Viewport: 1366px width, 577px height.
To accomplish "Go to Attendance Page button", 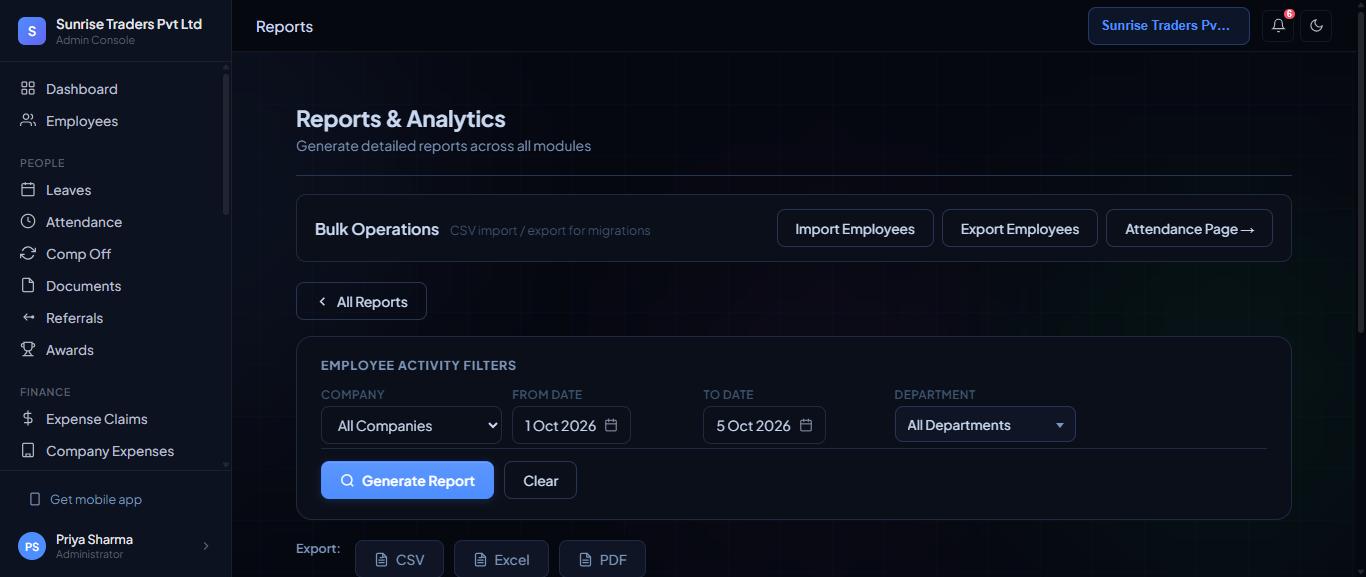I will click(x=1189, y=228).
